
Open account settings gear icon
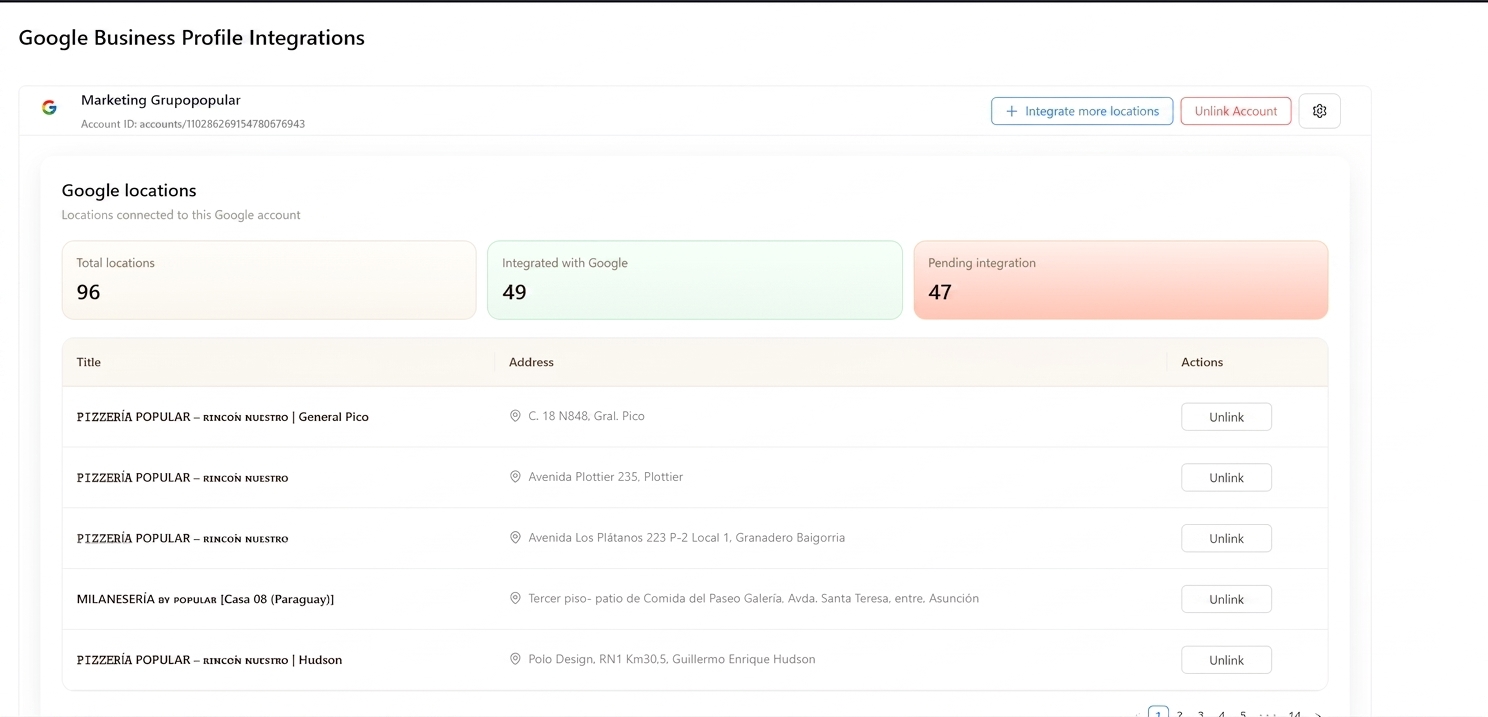(x=1319, y=111)
